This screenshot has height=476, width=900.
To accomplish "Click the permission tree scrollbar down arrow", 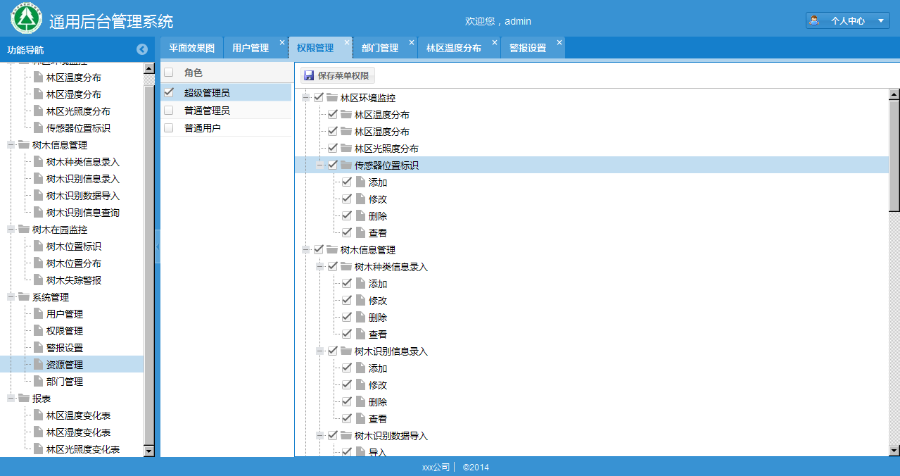I will point(894,451).
